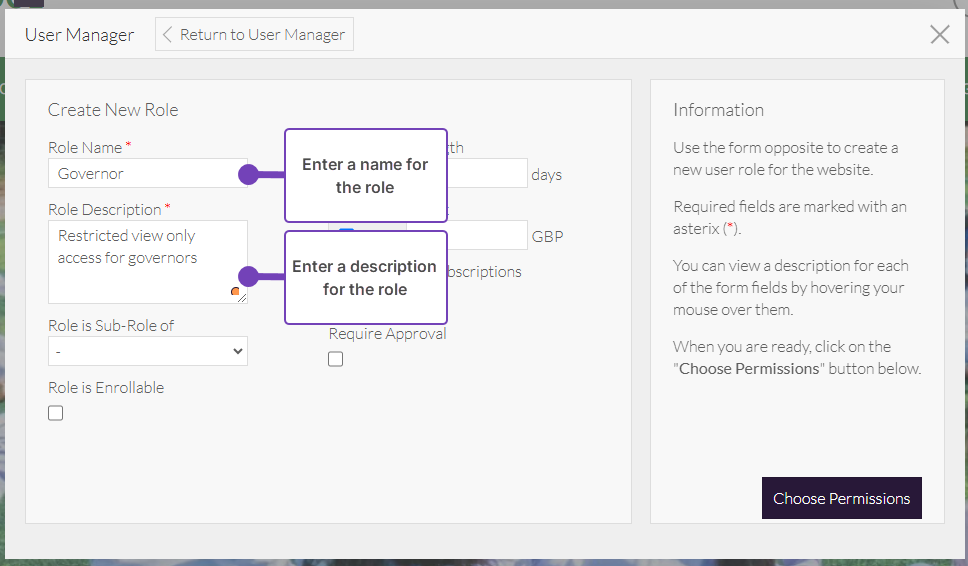Enable the Require Approval checkbox
The height and width of the screenshot is (566, 968).
coord(336,359)
